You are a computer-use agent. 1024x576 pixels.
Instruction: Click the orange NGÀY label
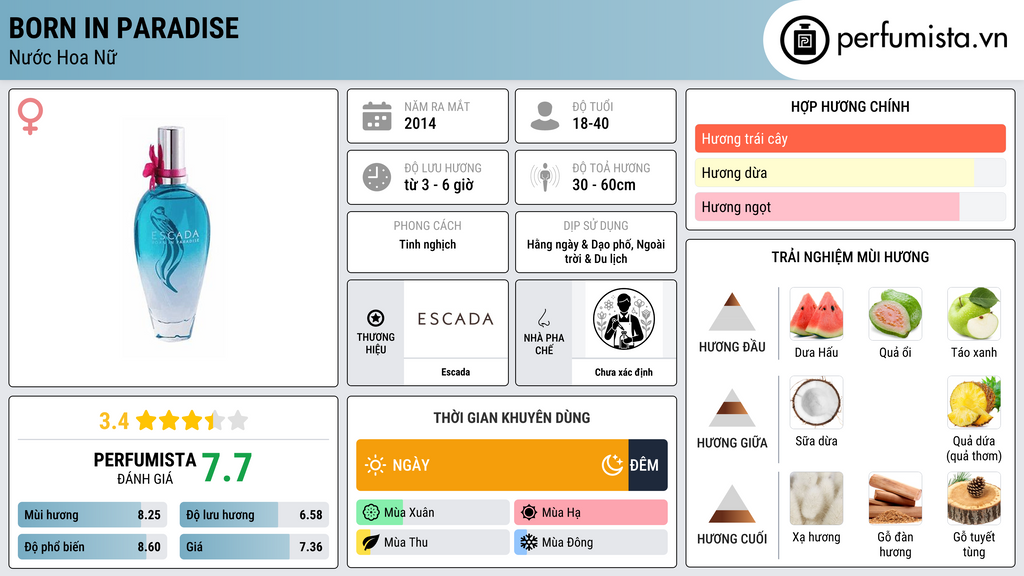411,465
